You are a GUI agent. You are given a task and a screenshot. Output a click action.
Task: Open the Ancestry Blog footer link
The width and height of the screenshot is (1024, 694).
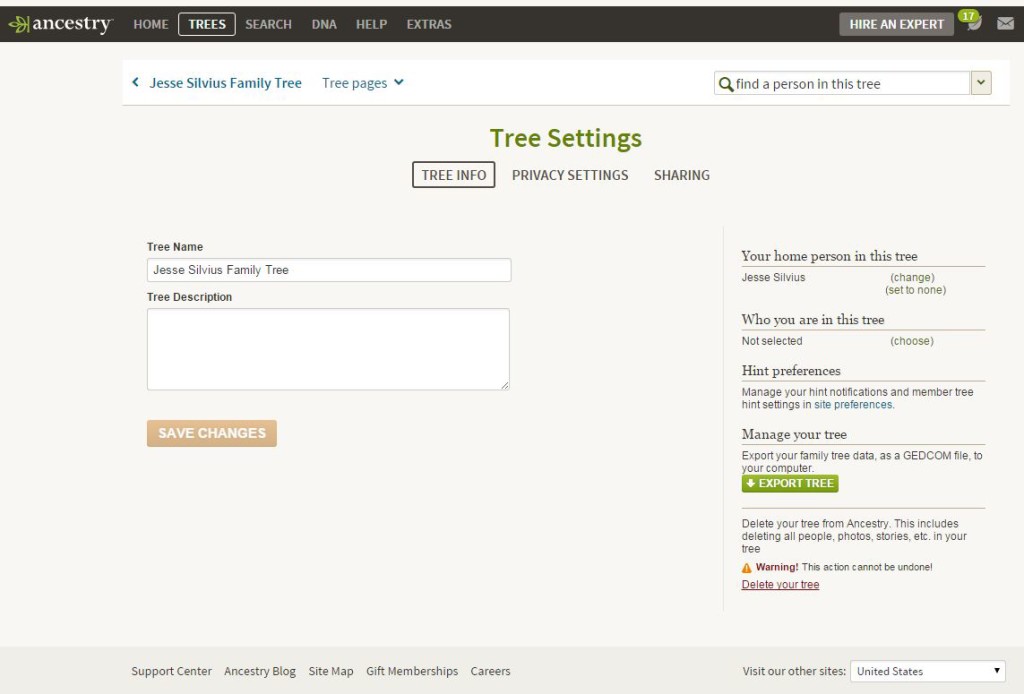tap(260, 671)
